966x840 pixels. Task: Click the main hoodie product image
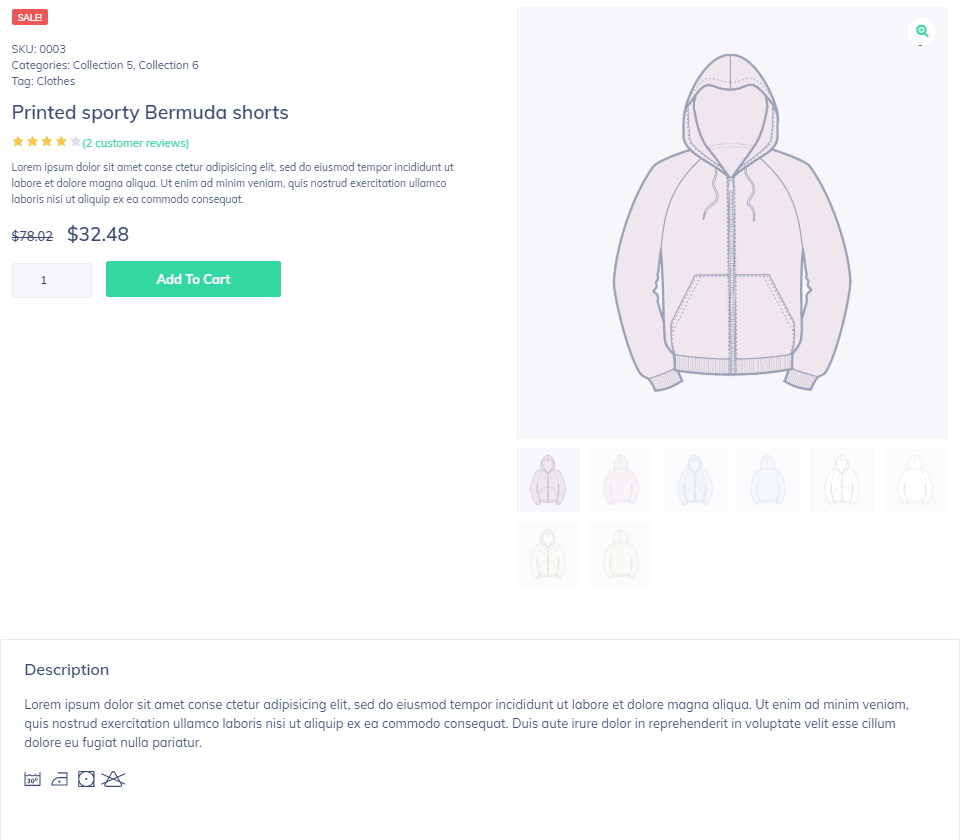pos(732,223)
